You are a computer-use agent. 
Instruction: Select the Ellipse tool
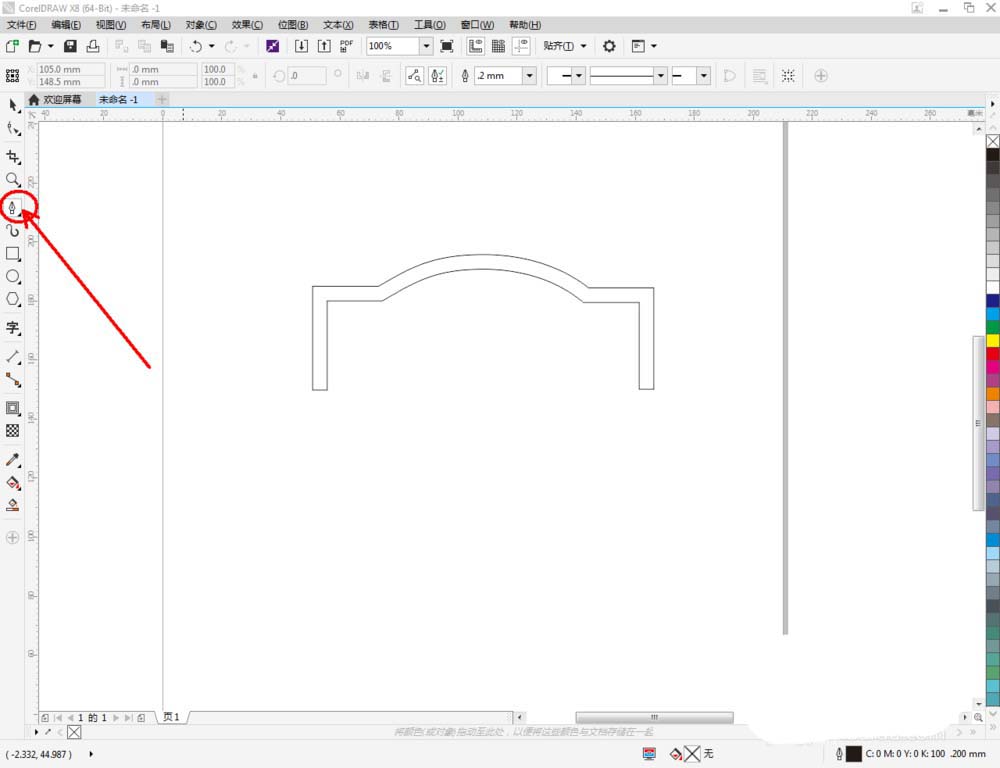(13, 276)
